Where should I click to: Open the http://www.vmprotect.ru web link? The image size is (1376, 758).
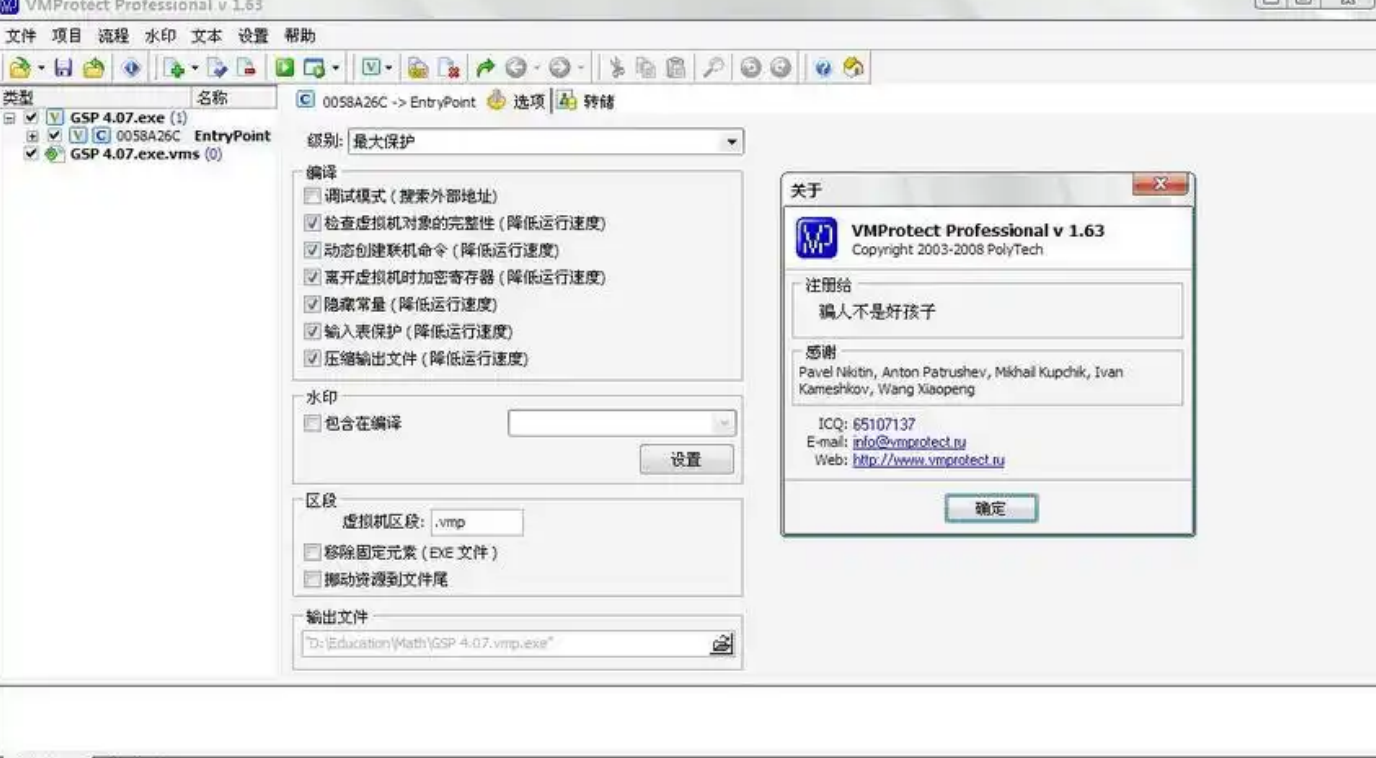[x=928, y=460]
